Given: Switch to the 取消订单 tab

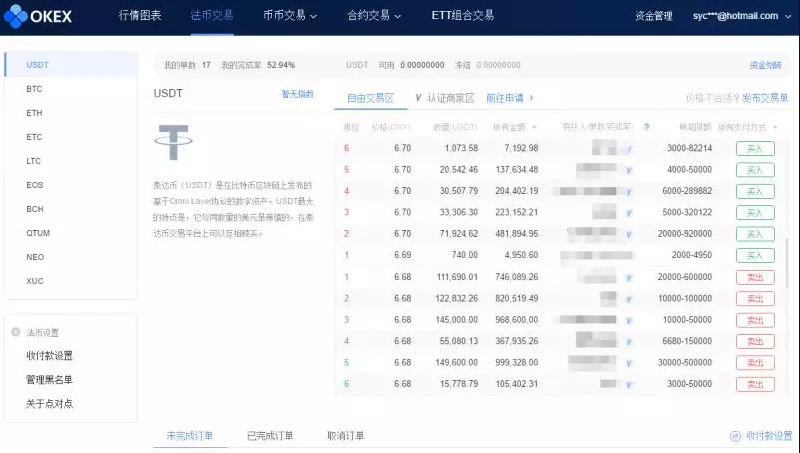Looking at the screenshot, I should pyautogui.click(x=345, y=436).
